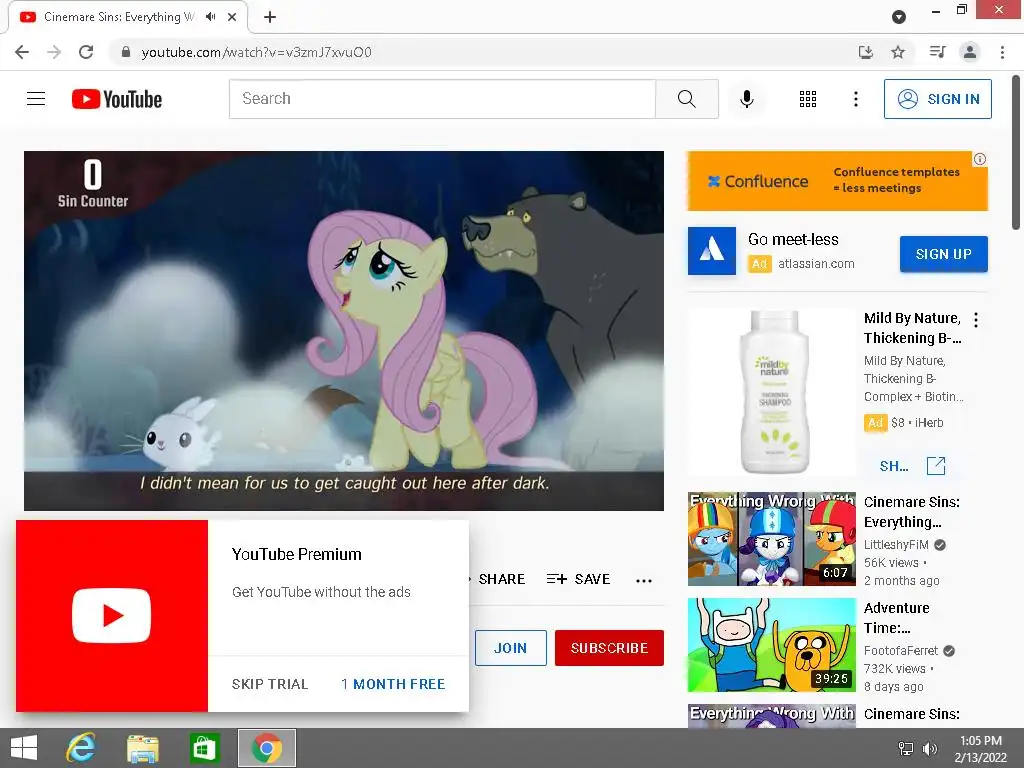Launch Internet Explorer from taskbar
Screen dimensions: 1024x768
coord(82,748)
